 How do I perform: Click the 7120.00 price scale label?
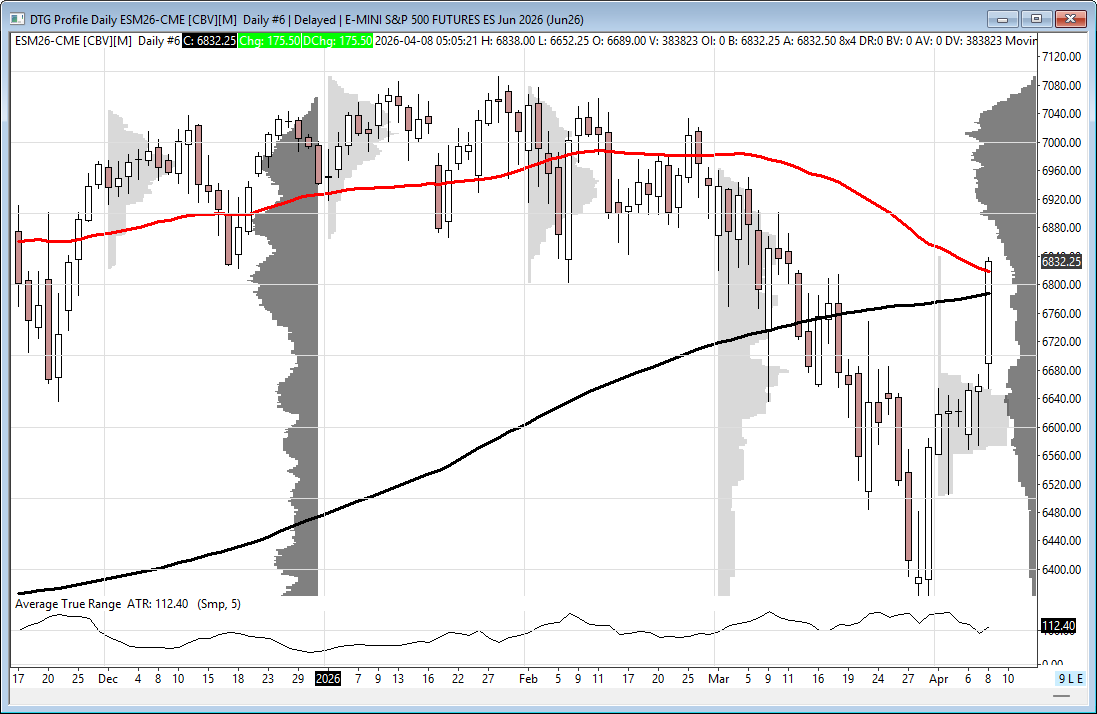[x=1061, y=57]
